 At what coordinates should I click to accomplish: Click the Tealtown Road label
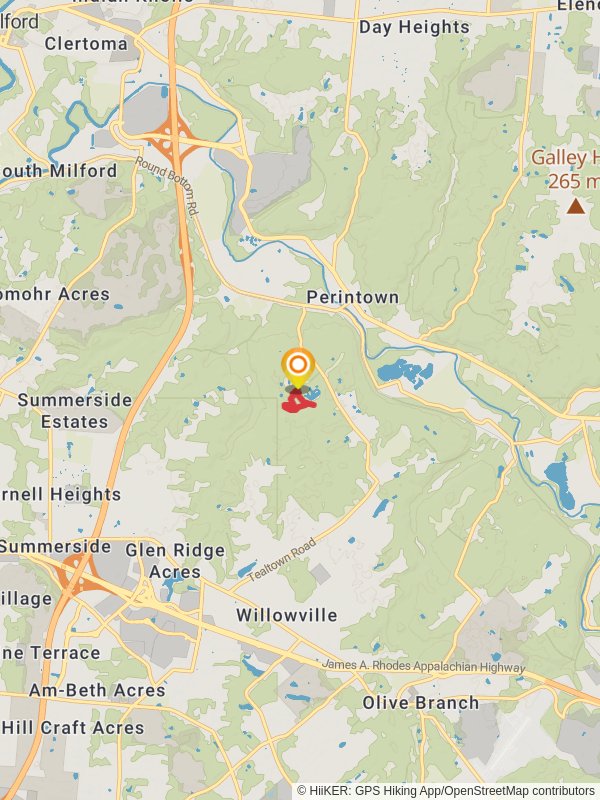click(x=282, y=559)
